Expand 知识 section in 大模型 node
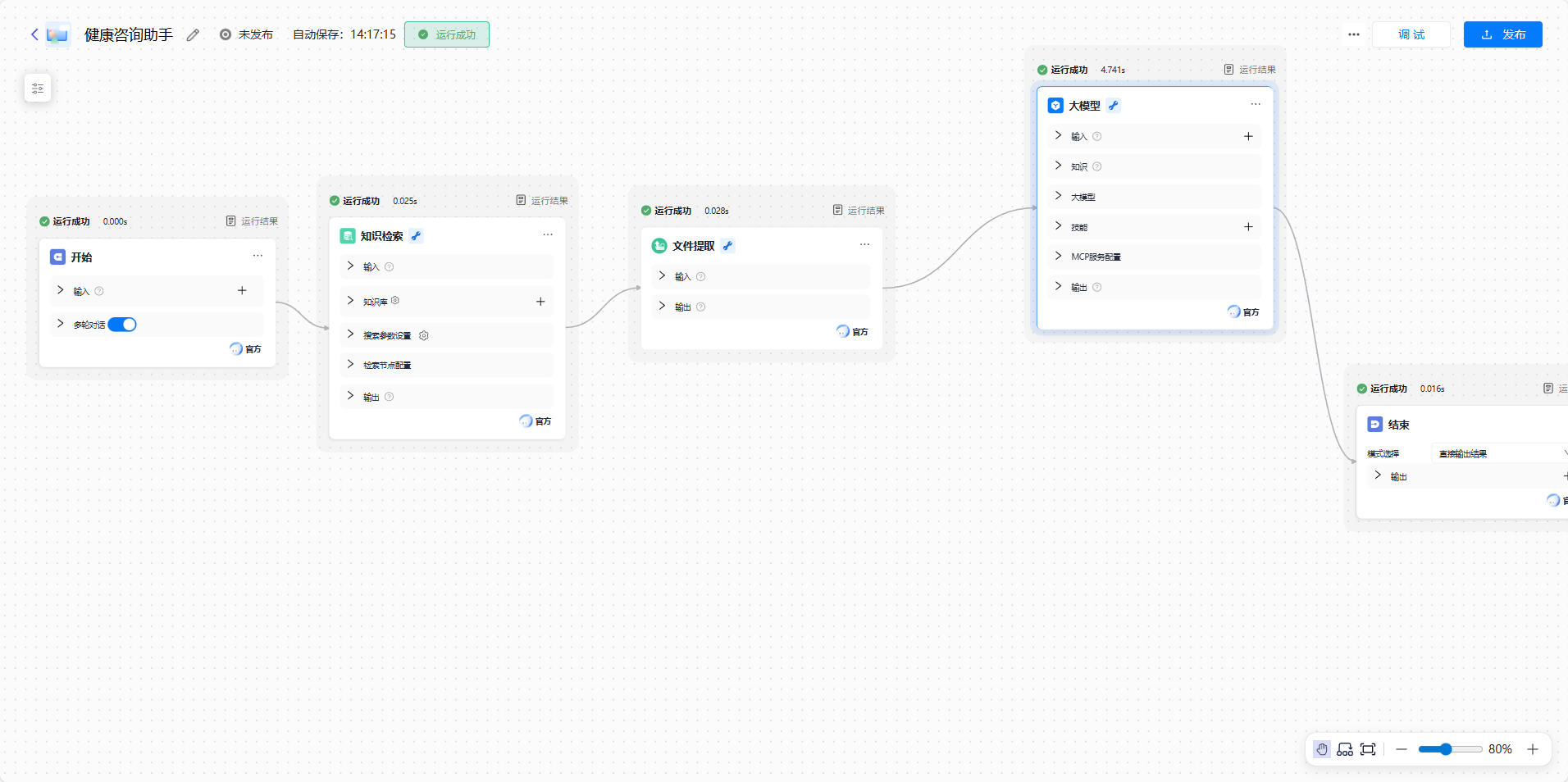The width and height of the screenshot is (1568, 782). (1059, 166)
